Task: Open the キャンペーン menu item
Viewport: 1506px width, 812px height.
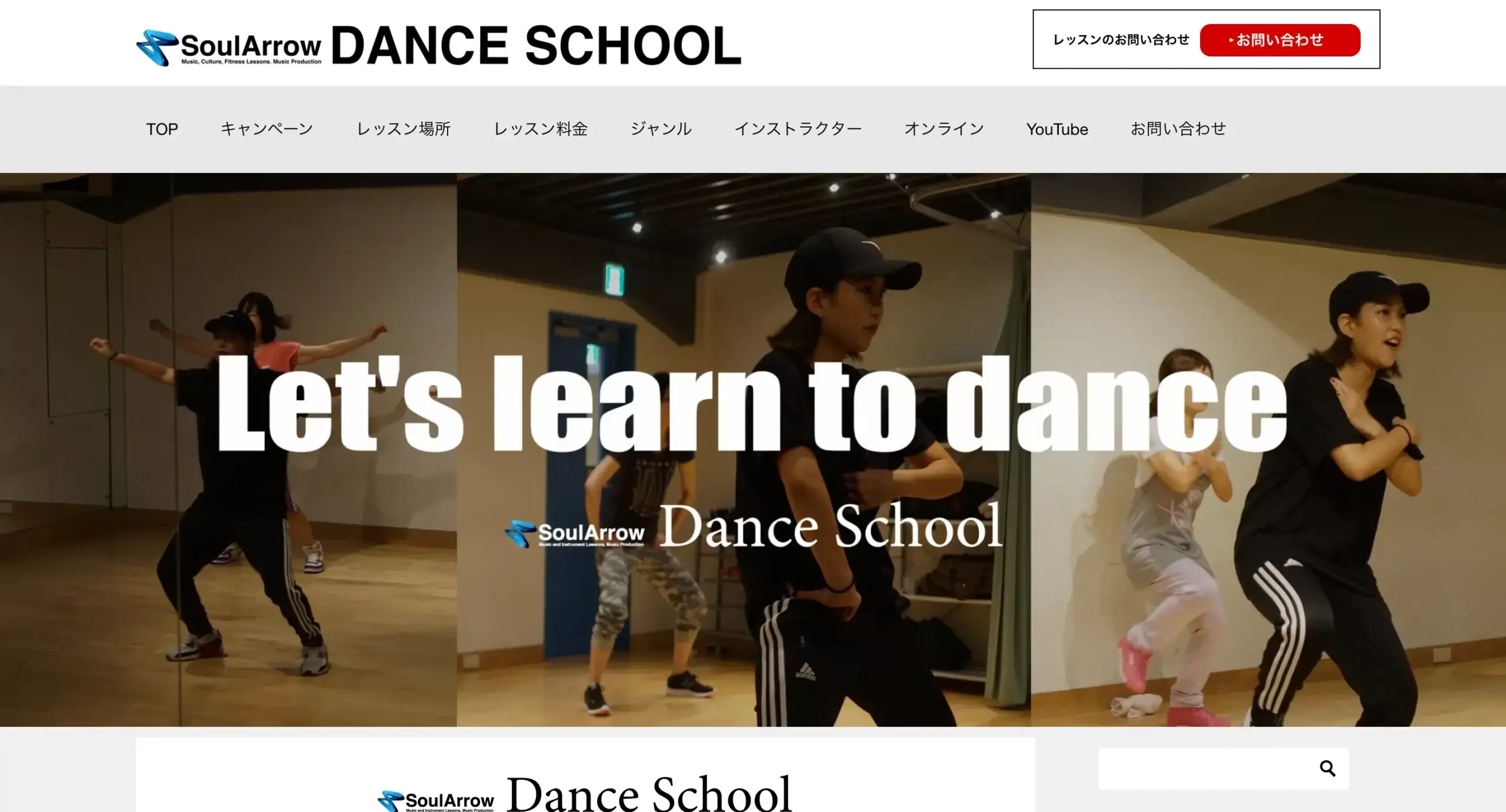Action: tap(267, 129)
